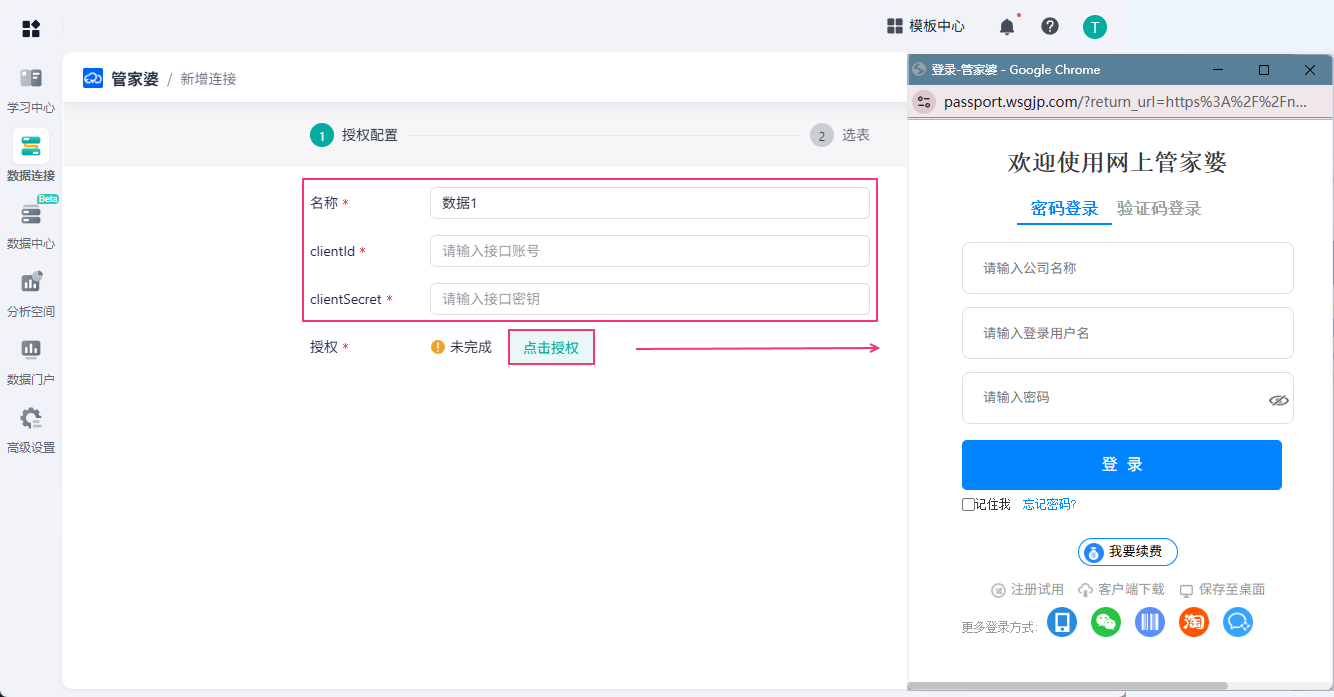Viewport: 1334px width, 697px height.
Task: Focus the 请输入公司名称 field
Action: 1128,268
